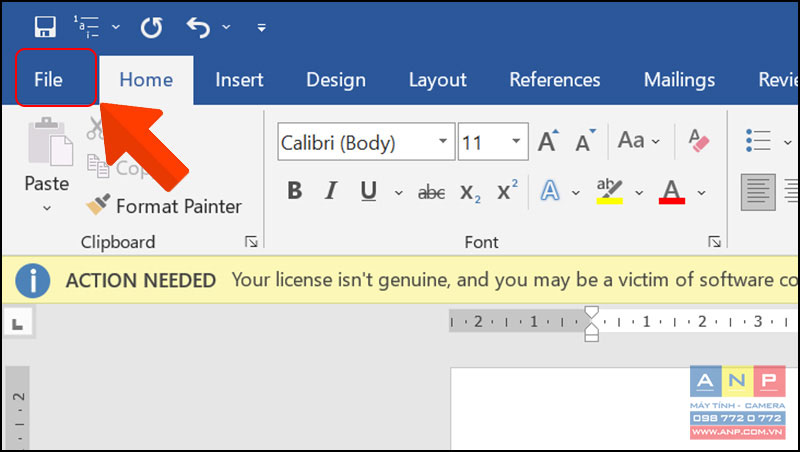Switch to the Home tab

[x=146, y=80]
